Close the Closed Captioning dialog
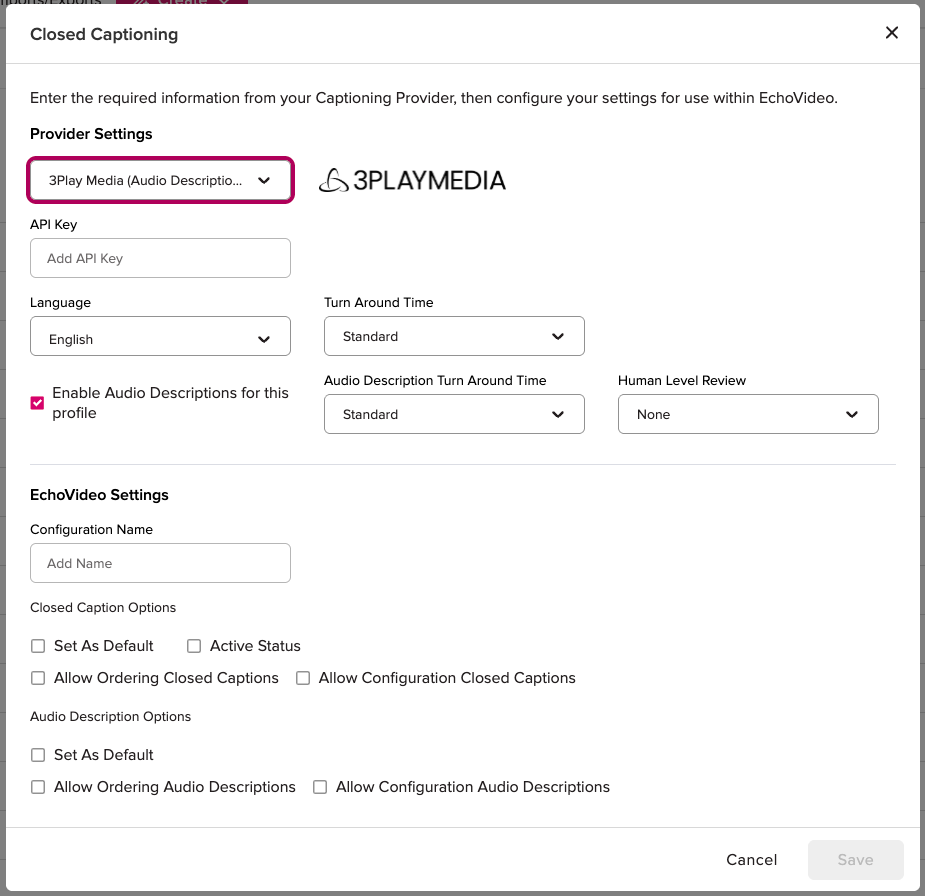This screenshot has height=896, width=925. [x=892, y=33]
